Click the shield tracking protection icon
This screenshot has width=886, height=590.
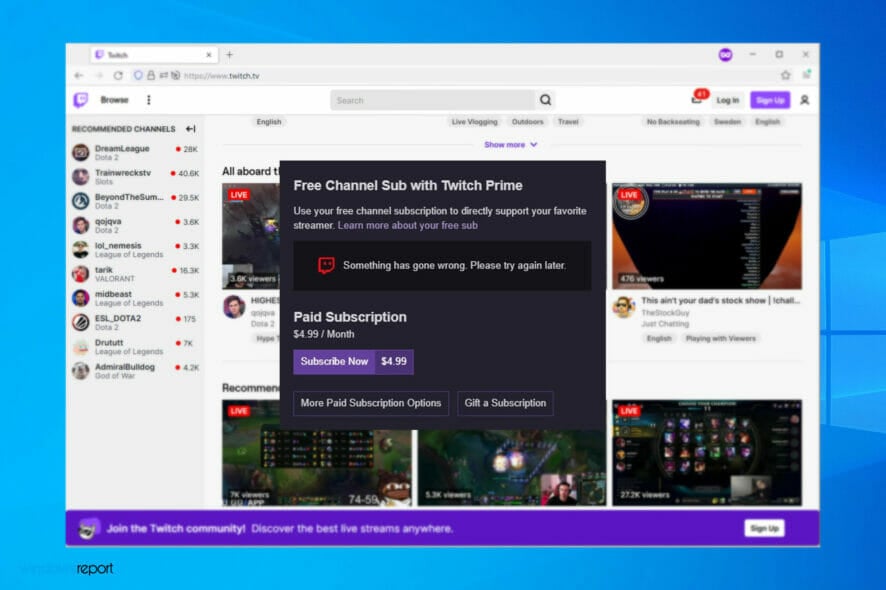coord(138,75)
